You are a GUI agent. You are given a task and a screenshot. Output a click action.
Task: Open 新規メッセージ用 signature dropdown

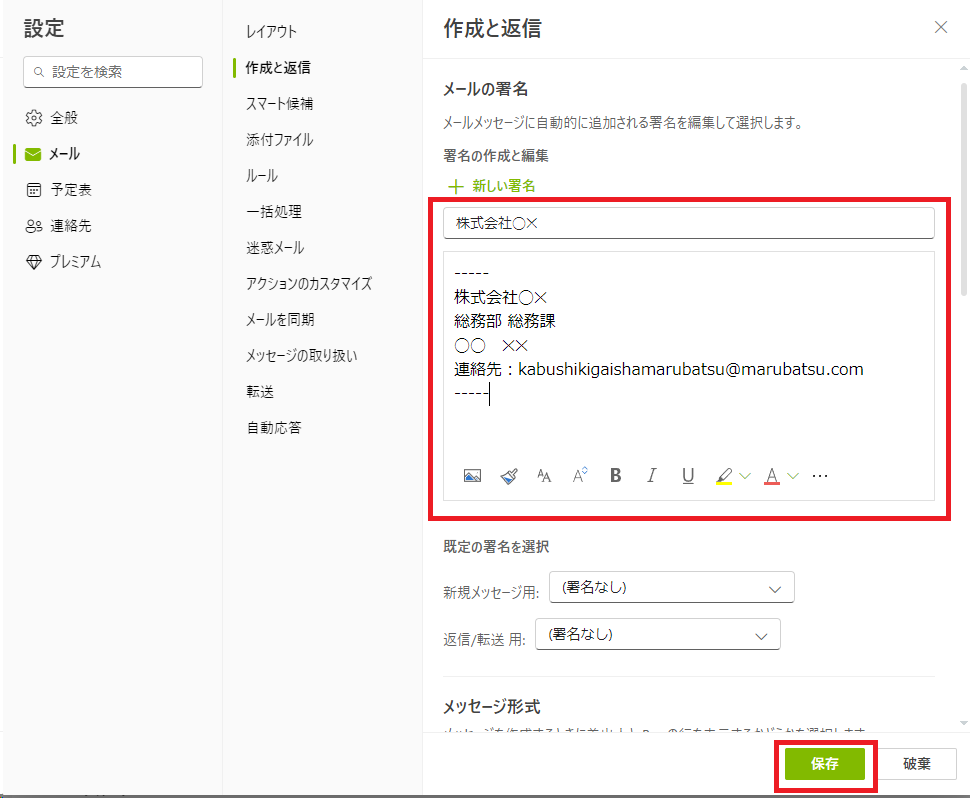[671, 588]
